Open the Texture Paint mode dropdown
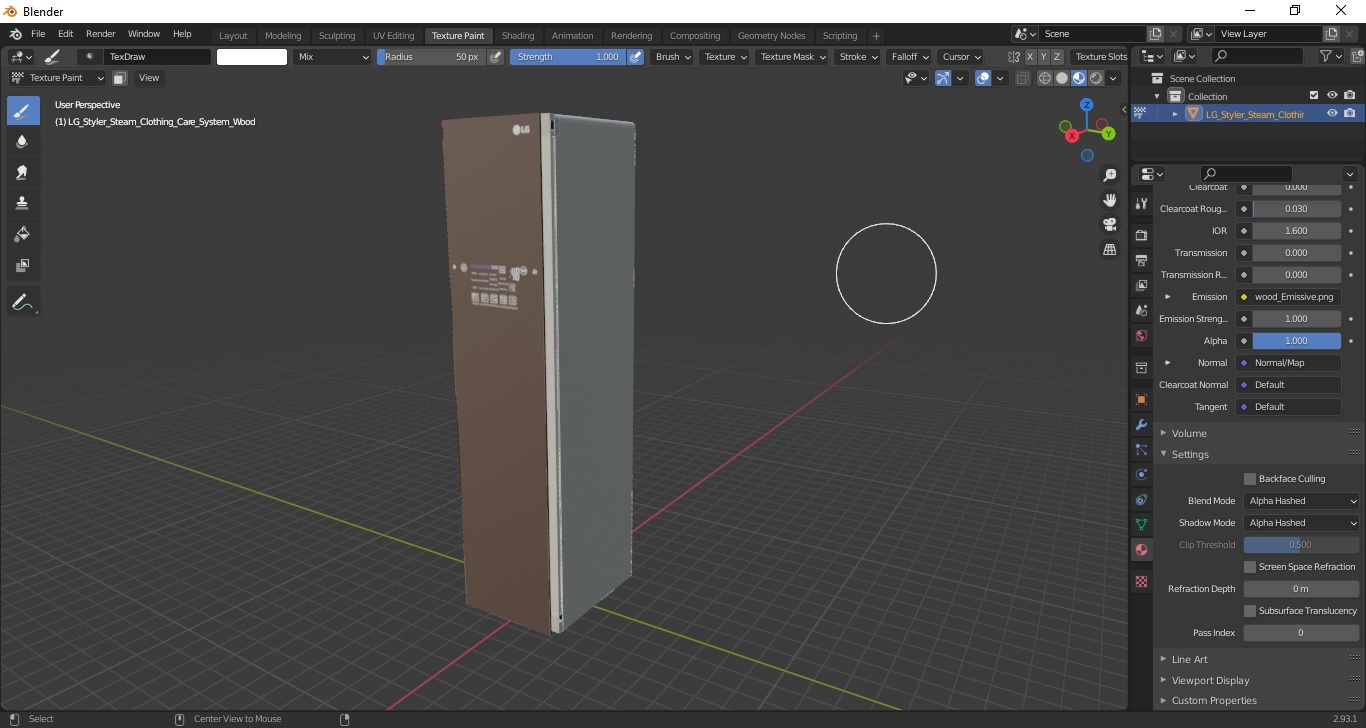This screenshot has width=1366, height=728. pyautogui.click(x=57, y=78)
